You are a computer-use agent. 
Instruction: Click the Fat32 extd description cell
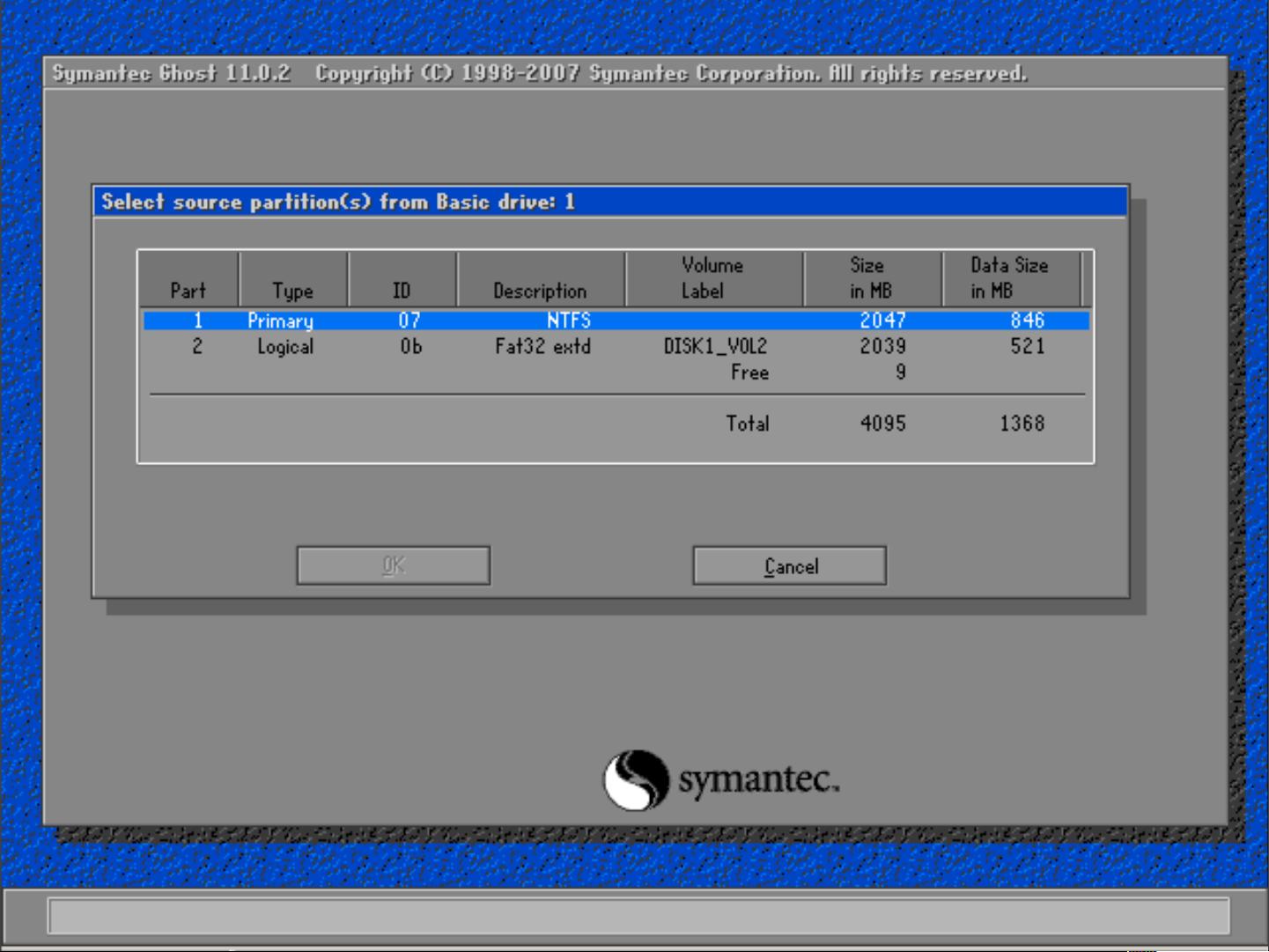542,346
